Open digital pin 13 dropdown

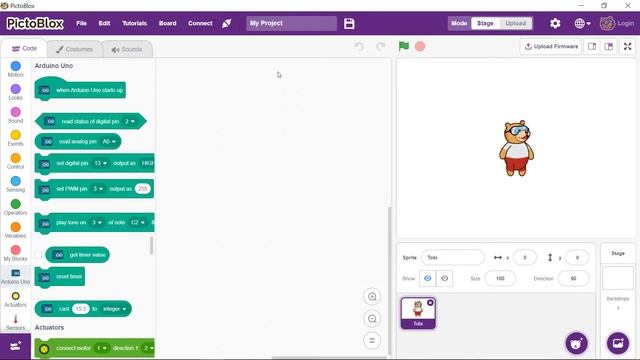click(100, 163)
